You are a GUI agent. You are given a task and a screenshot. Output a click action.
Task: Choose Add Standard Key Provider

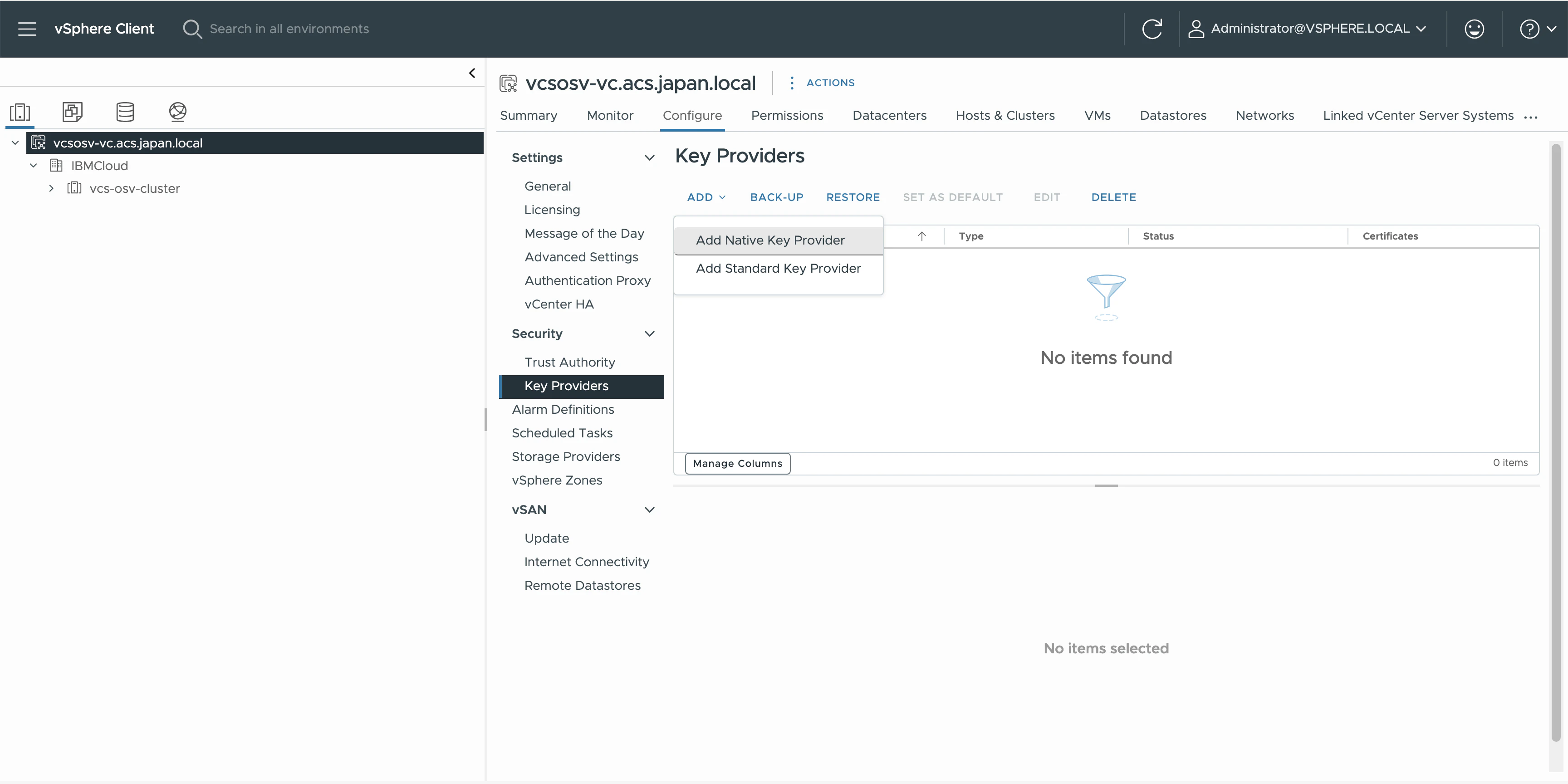[778, 269]
